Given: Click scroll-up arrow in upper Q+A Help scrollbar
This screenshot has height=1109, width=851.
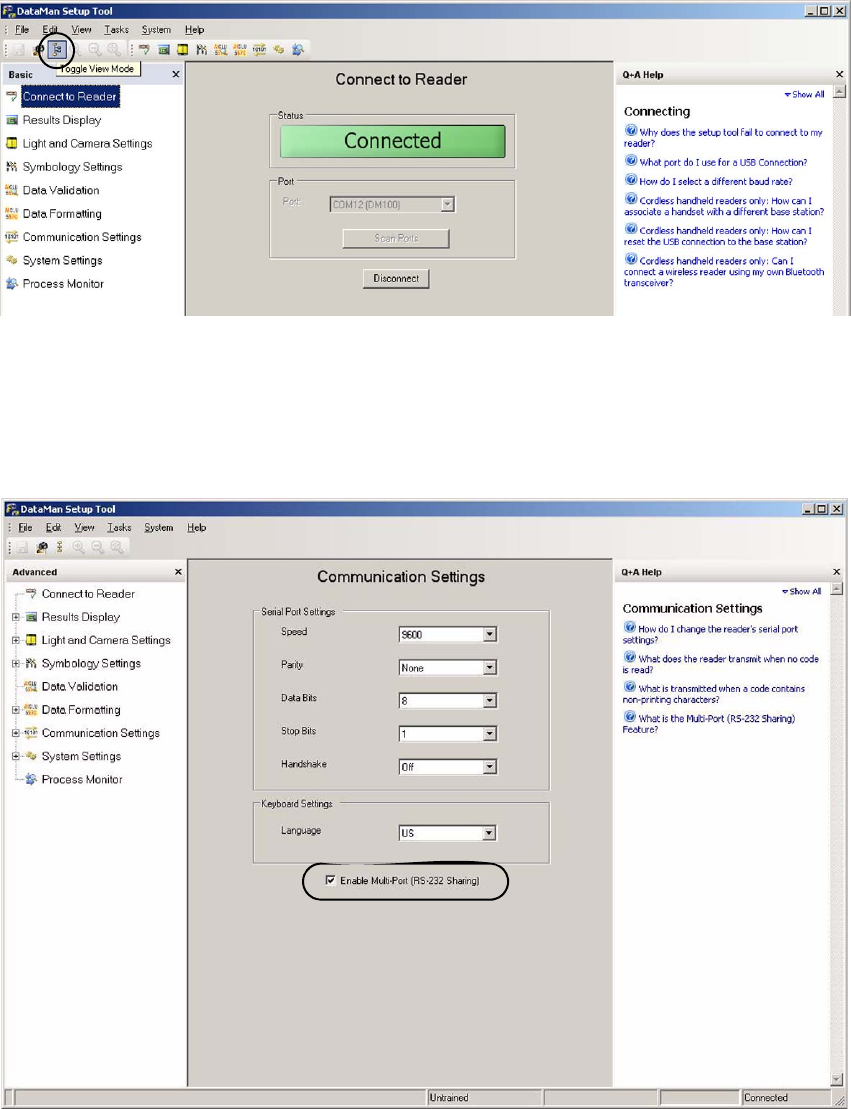Looking at the screenshot, I should pyautogui.click(x=839, y=91).
